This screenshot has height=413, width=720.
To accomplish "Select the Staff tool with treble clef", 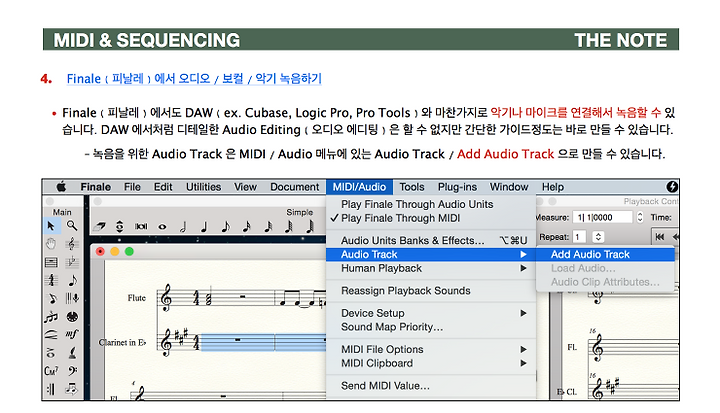I will pos(72,243).
